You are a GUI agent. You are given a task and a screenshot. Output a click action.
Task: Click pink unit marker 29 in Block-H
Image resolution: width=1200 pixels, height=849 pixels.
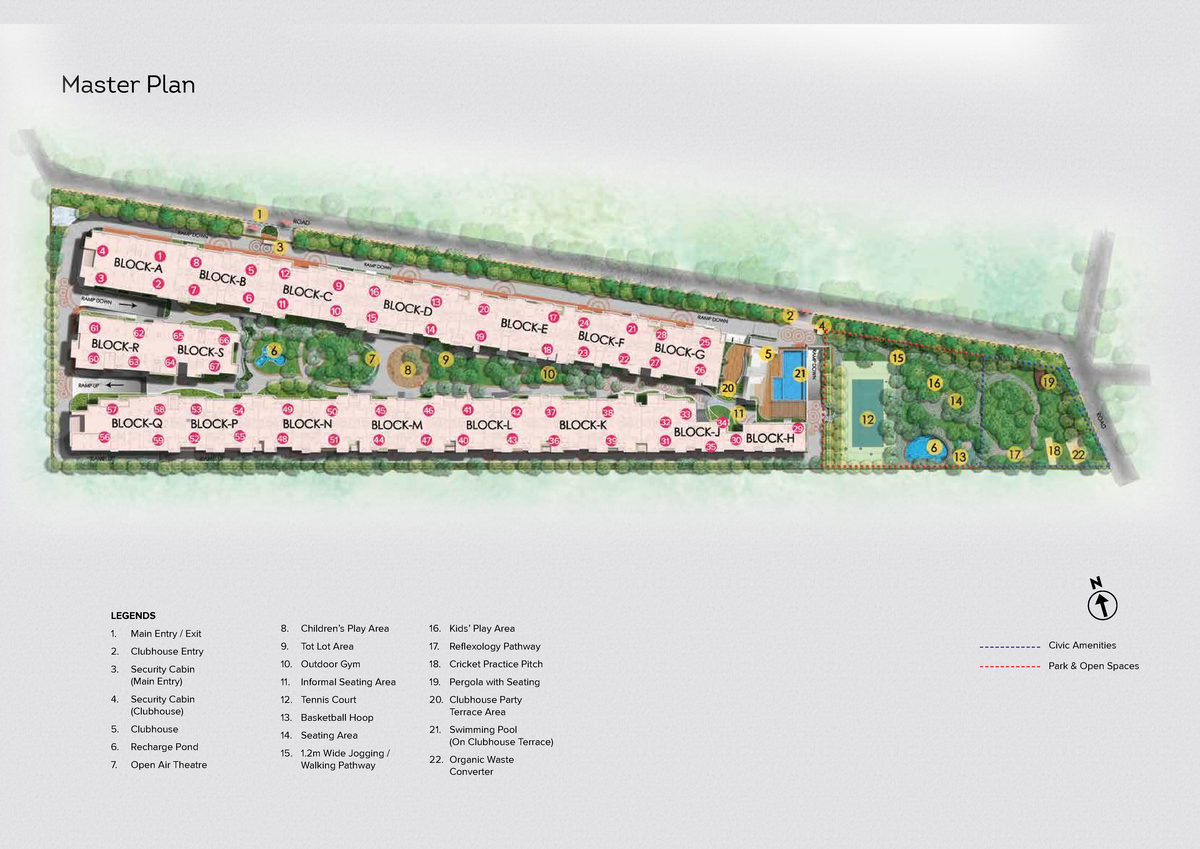[797, 428]
